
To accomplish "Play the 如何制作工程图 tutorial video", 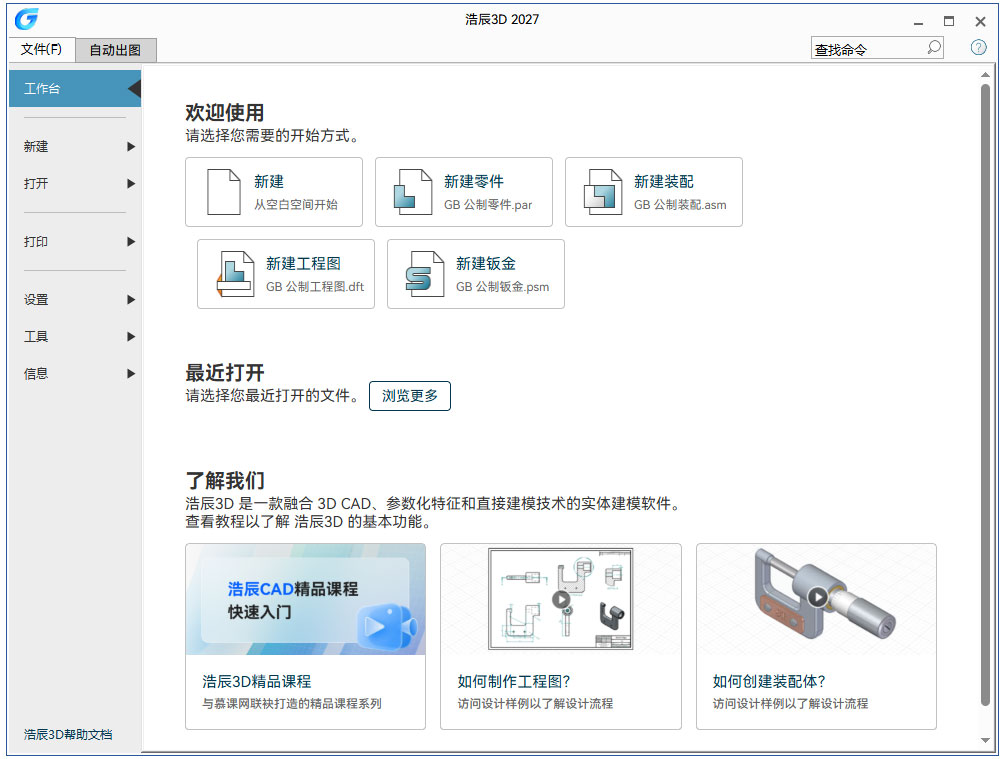I will tap(561, 599).
